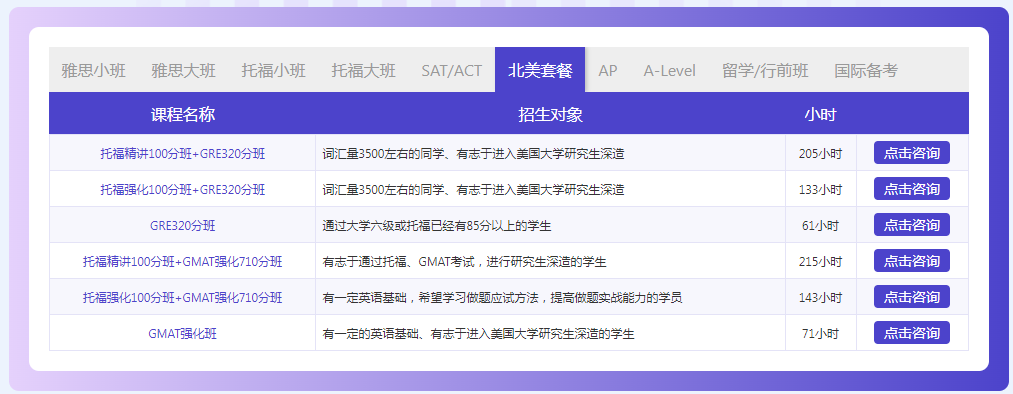Click the 215小时 cell
Viewport: 1013px width, 394px height.
tap(820, 262)
